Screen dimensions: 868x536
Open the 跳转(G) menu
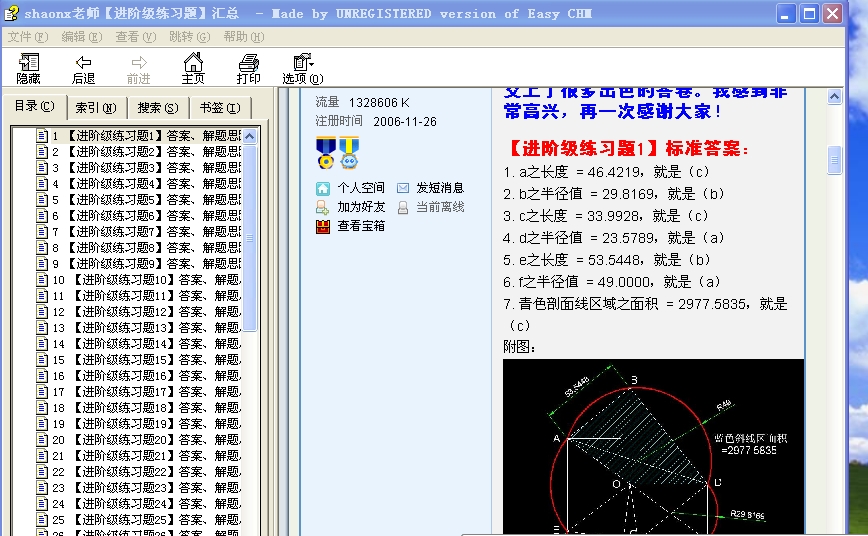(189, 37)
